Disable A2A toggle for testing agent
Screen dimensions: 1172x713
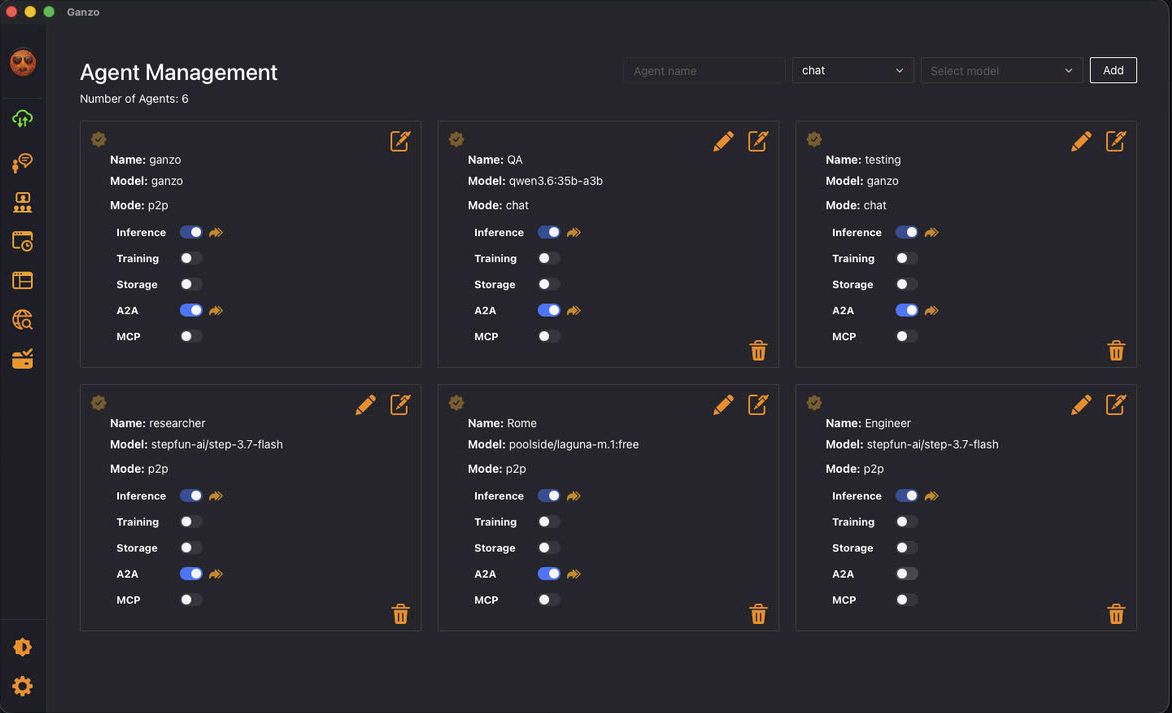click(907, 310)
